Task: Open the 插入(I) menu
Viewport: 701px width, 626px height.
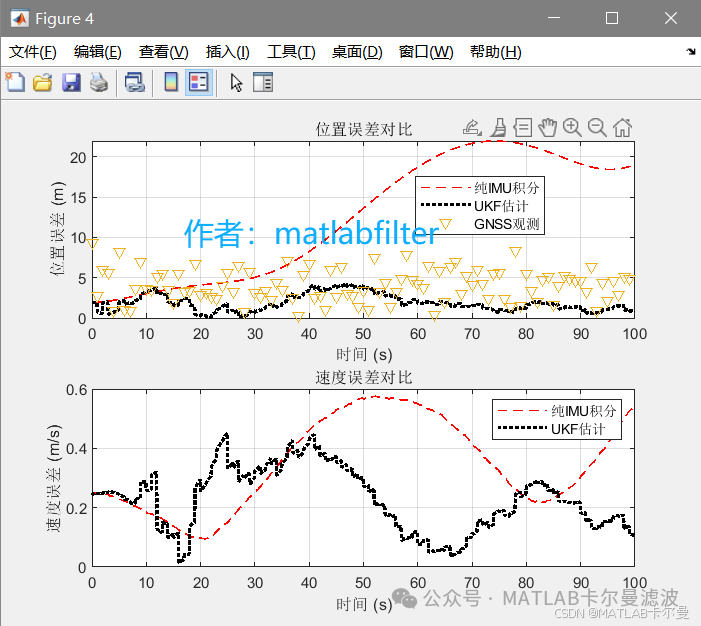Action: click(228, 52)
